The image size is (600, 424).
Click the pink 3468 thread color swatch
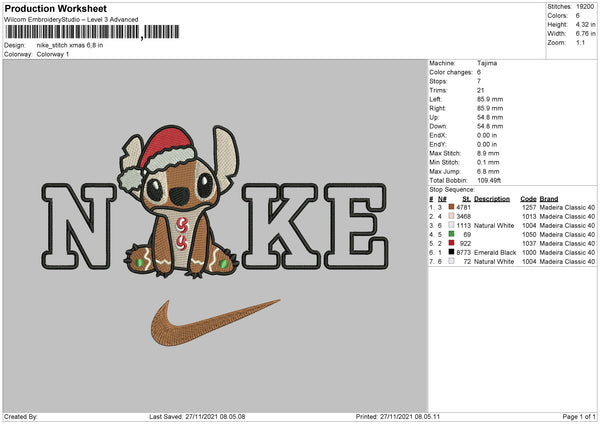451,216
